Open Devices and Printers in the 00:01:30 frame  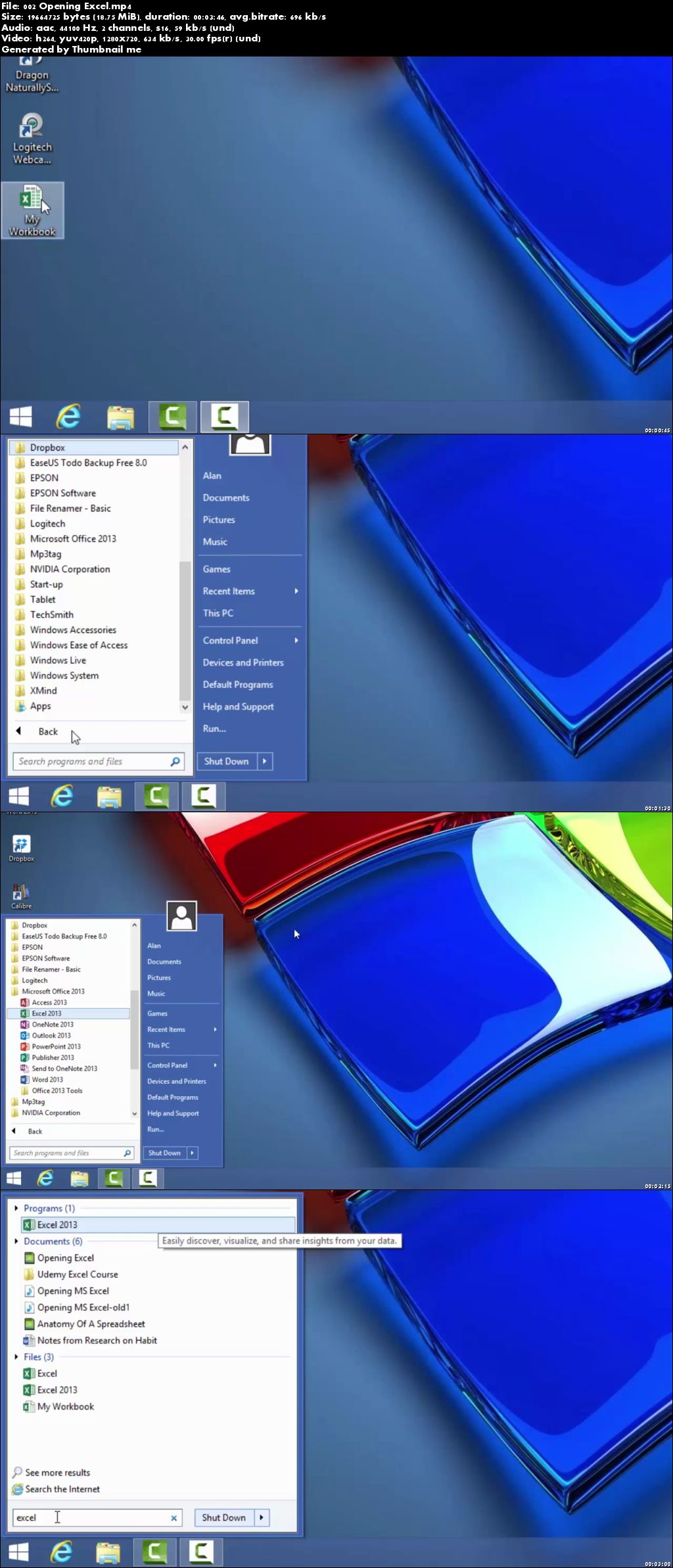point(243,662)
